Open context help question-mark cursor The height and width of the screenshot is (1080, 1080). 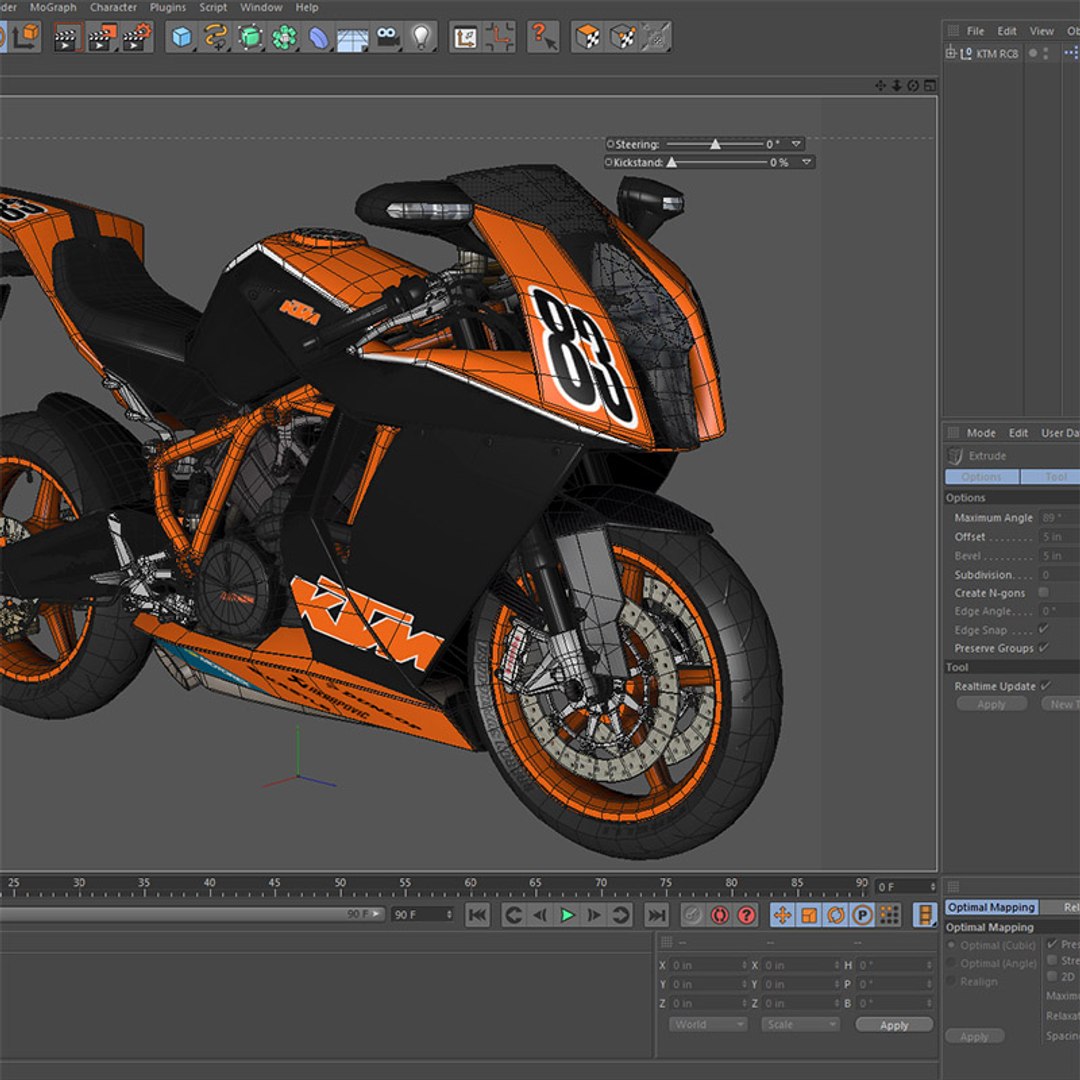(x=543, y=37)
